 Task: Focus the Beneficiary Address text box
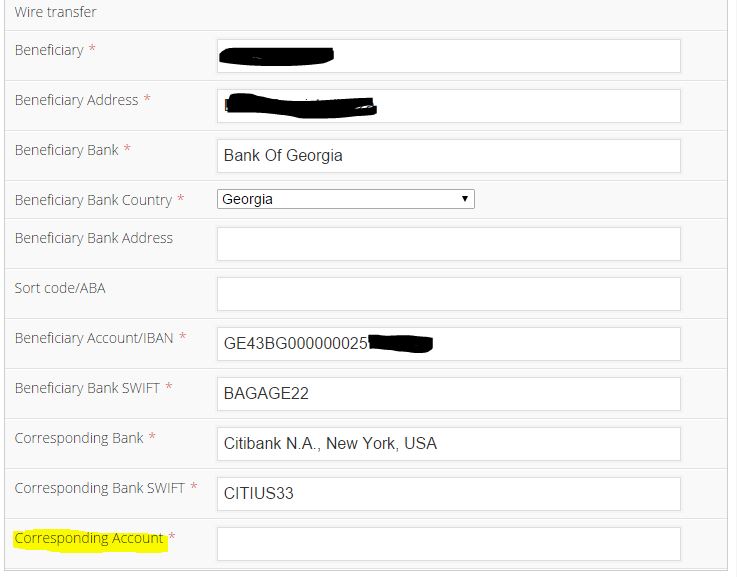tap(448, 106)
